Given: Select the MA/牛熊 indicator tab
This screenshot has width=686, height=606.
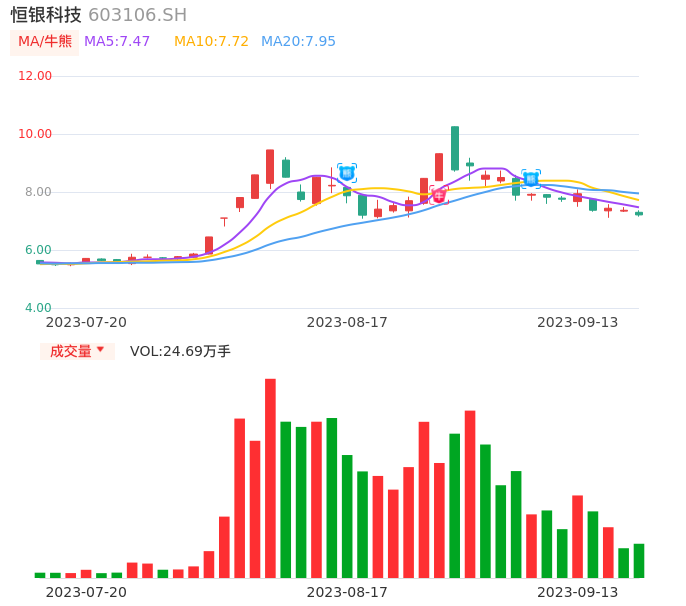Looking at the screenshot, I should coord(45,42).
